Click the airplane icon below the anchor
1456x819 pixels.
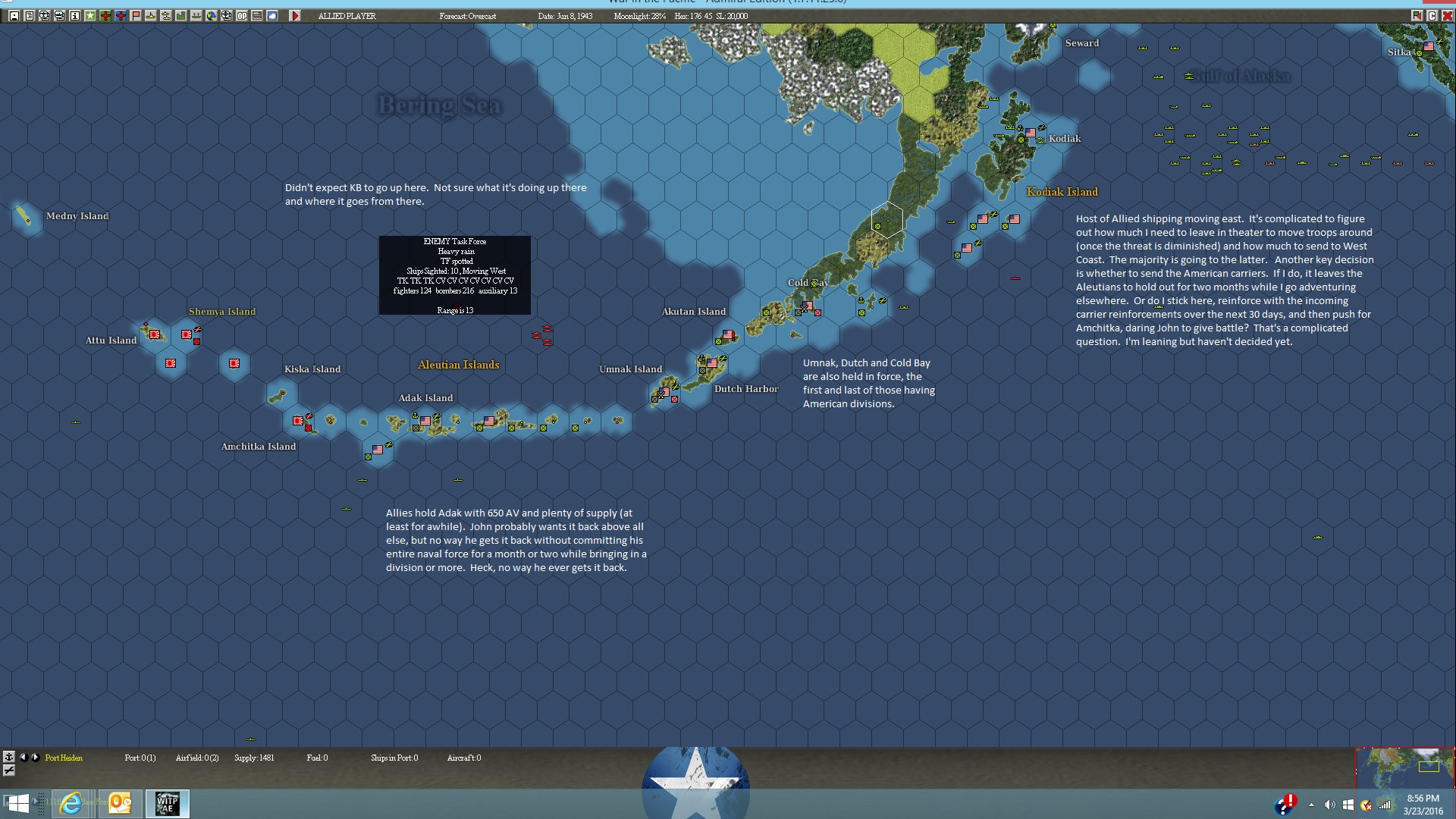9,770
